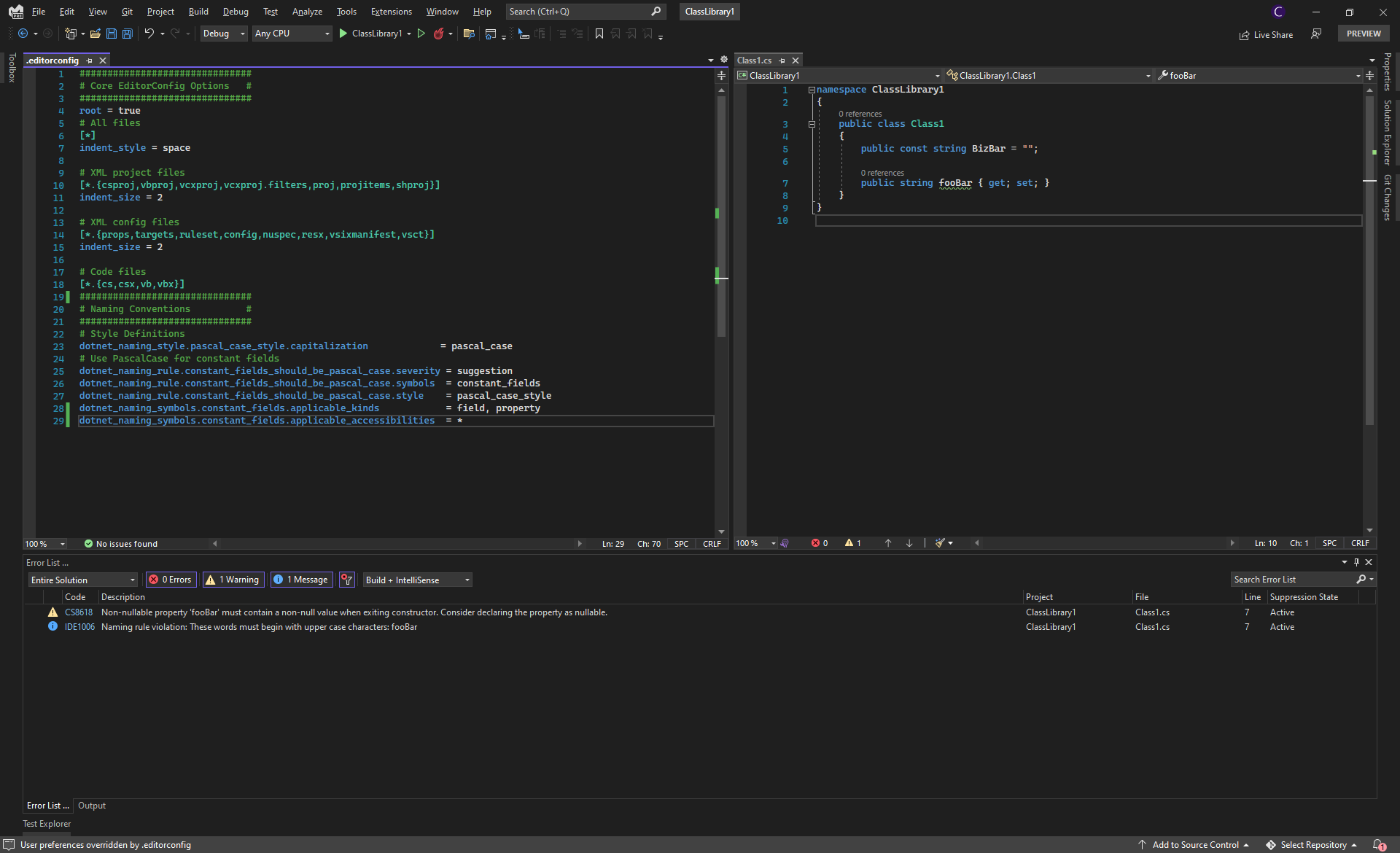Open the Hot Reload flame icon
The image size is (1400, 853).
[x=439, y=34]
